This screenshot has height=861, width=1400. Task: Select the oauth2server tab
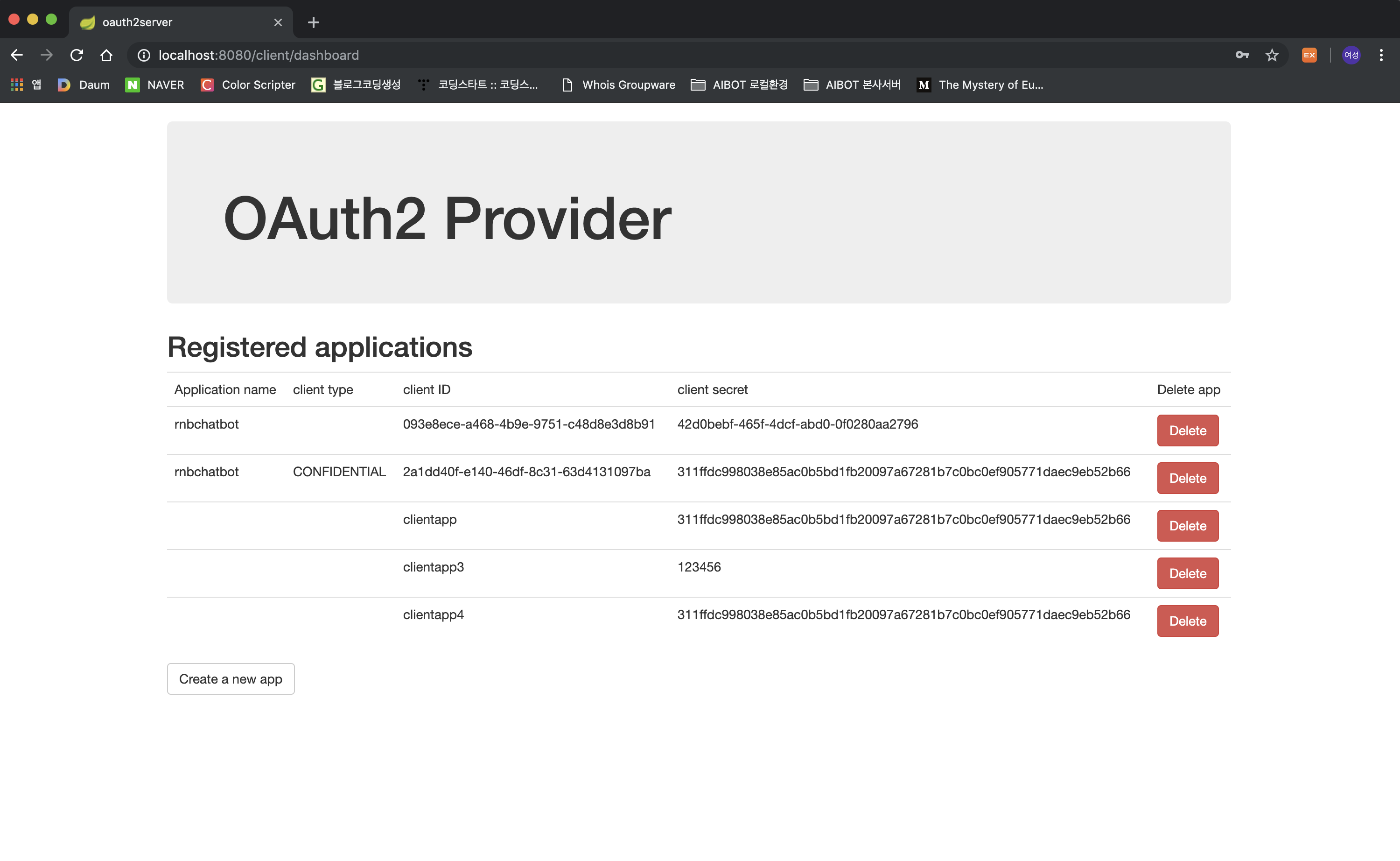pyautogui.click(x=171, y=22)
